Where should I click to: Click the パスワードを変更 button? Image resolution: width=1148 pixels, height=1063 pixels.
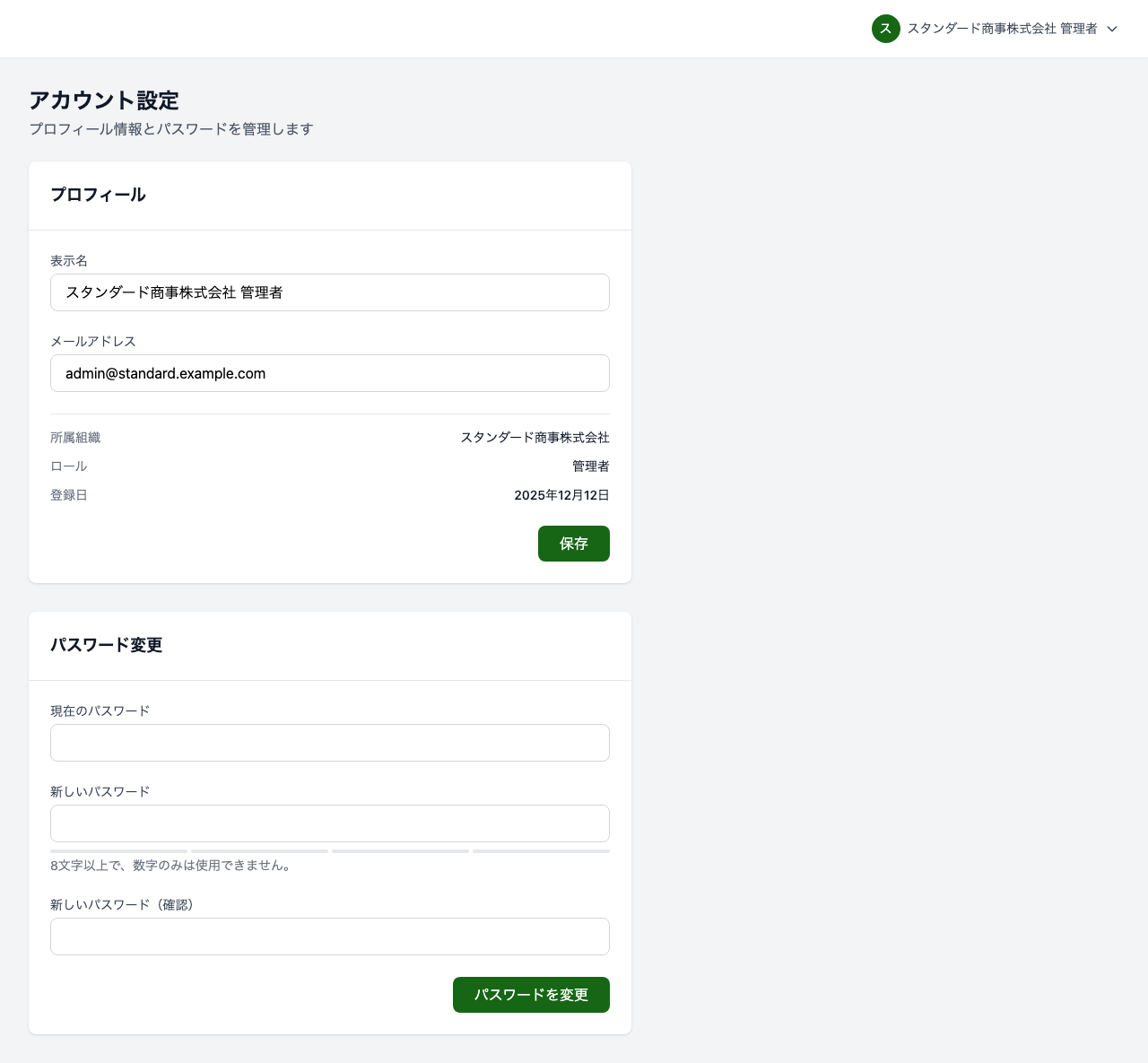point(531,995)
